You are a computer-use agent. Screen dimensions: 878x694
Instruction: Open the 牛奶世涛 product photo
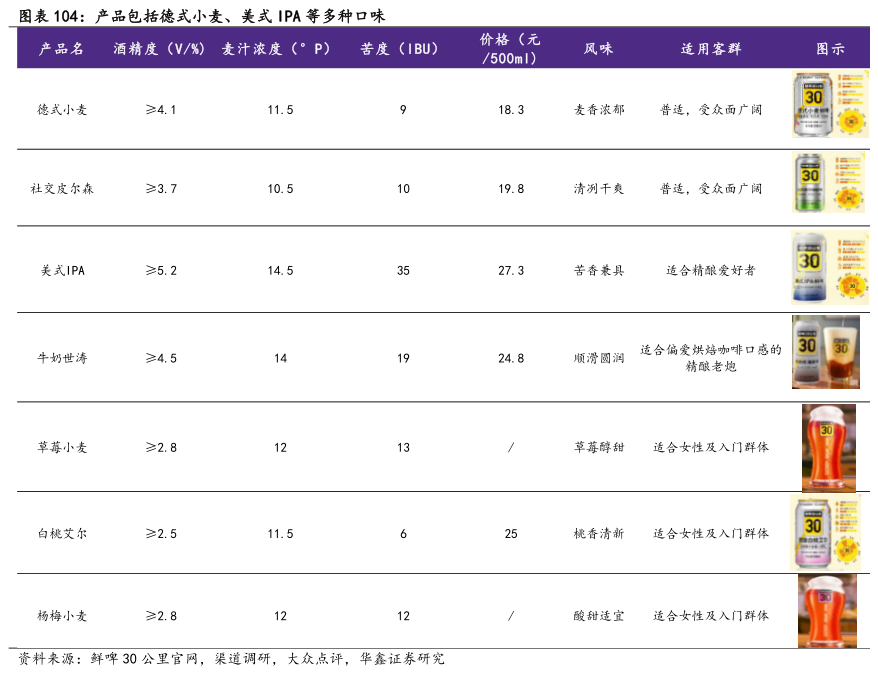[x=825, y=352]
